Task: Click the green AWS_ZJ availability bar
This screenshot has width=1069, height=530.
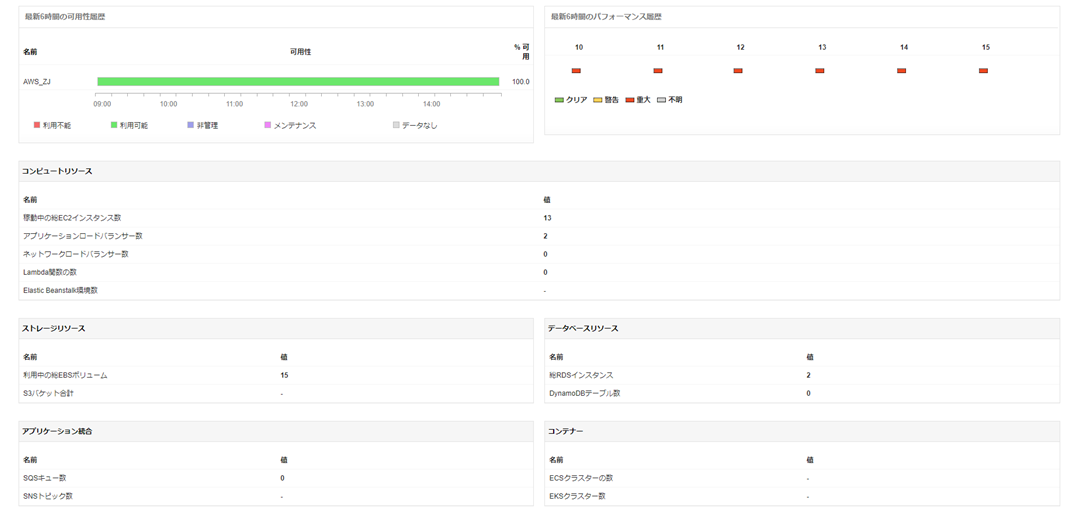Action: 298,82
